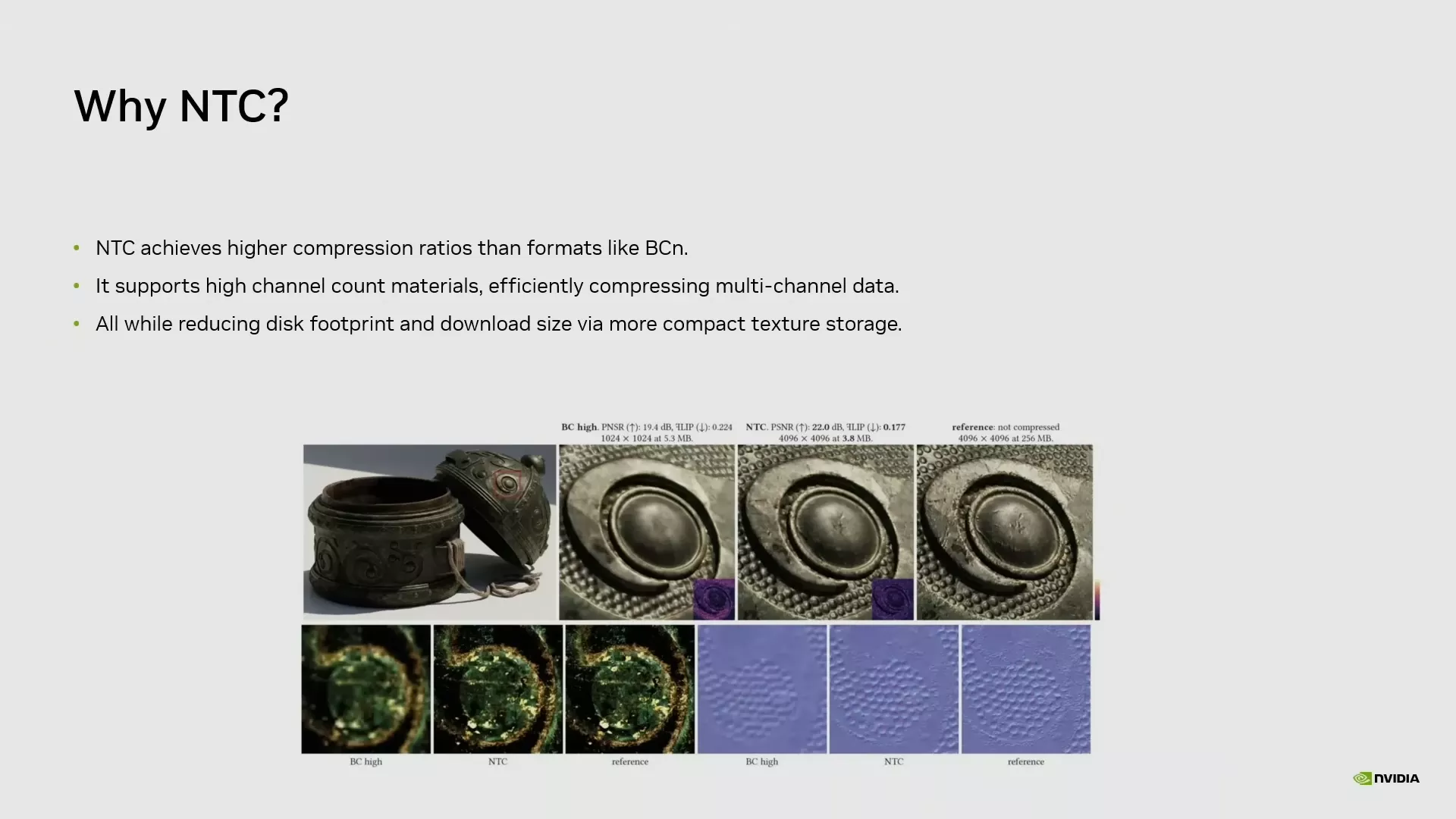This screenshot has height=819, width=1456.
Task: Click the 'Why NTC?' slide title
Action: (x=180, y=105)
